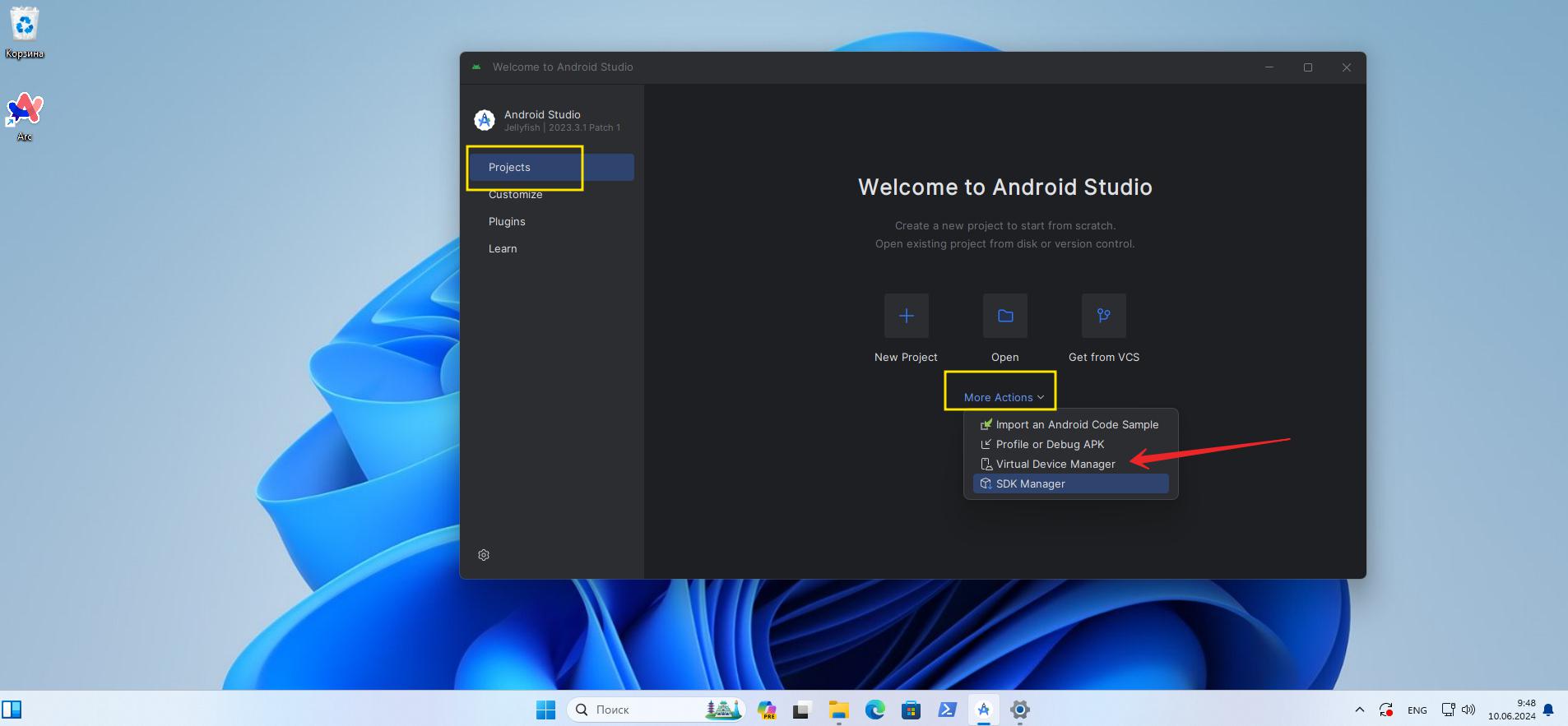This screenshot has width=1568, height=726.
Task: Open the Arc desktop shortcut
Action: (x=25, y=117)
